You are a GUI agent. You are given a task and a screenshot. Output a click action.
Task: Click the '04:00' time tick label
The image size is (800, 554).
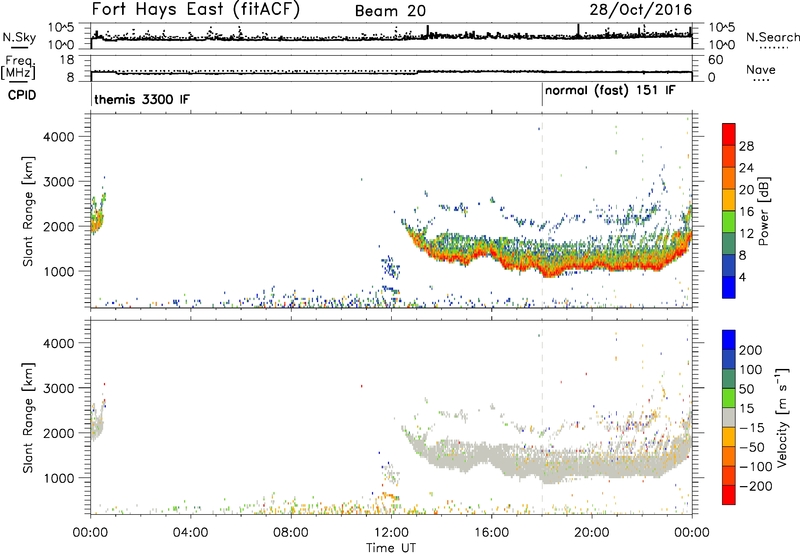(x=190, y=533)
